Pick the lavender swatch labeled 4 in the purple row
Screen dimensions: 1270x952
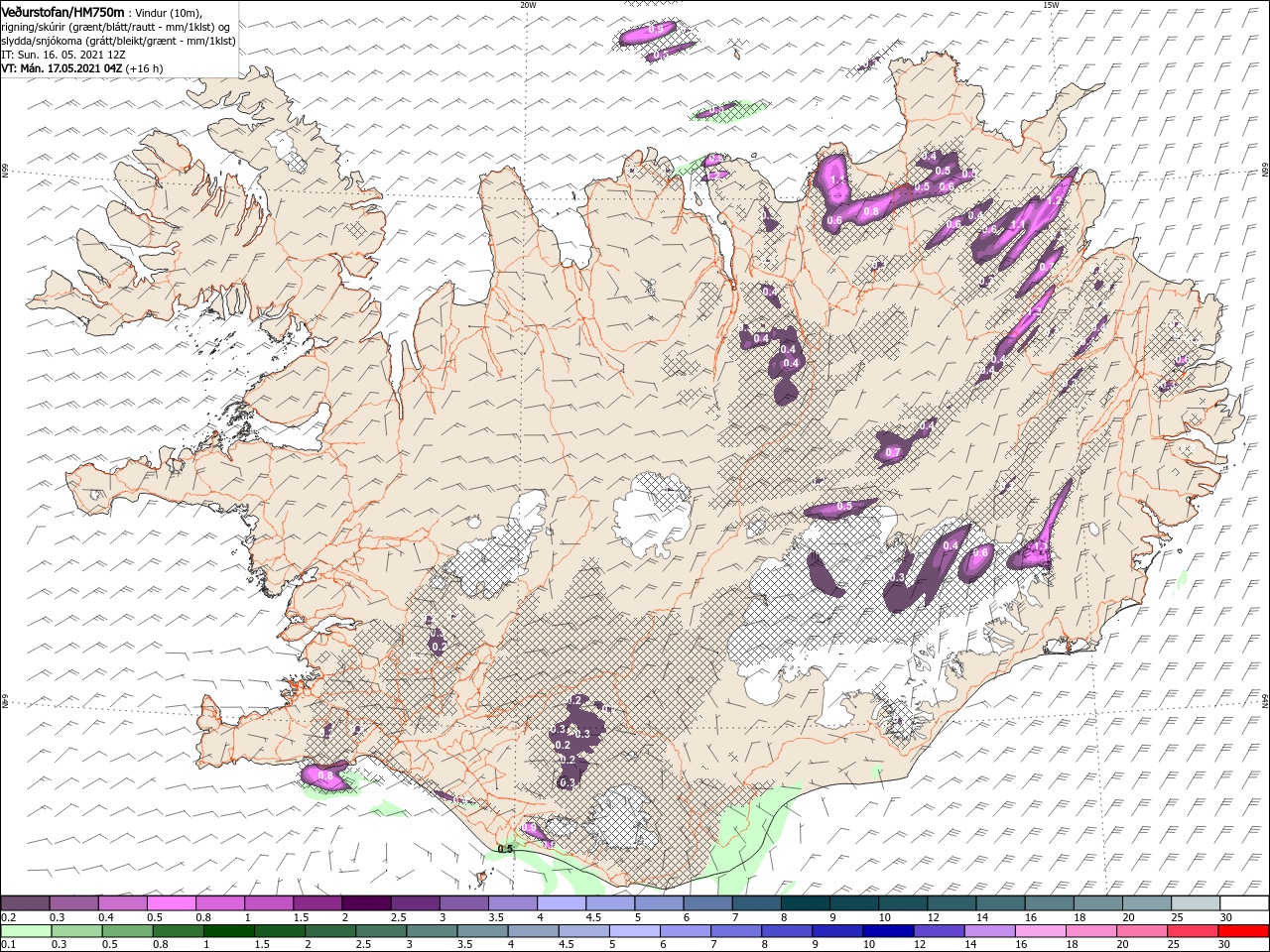click(x=561, y=903)
